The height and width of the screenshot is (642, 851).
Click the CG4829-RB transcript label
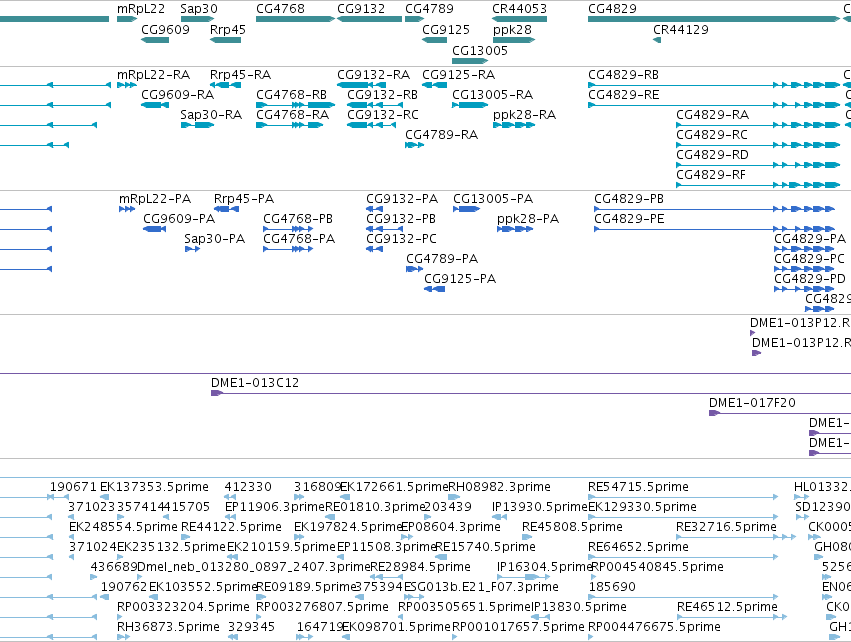[624, 75]
